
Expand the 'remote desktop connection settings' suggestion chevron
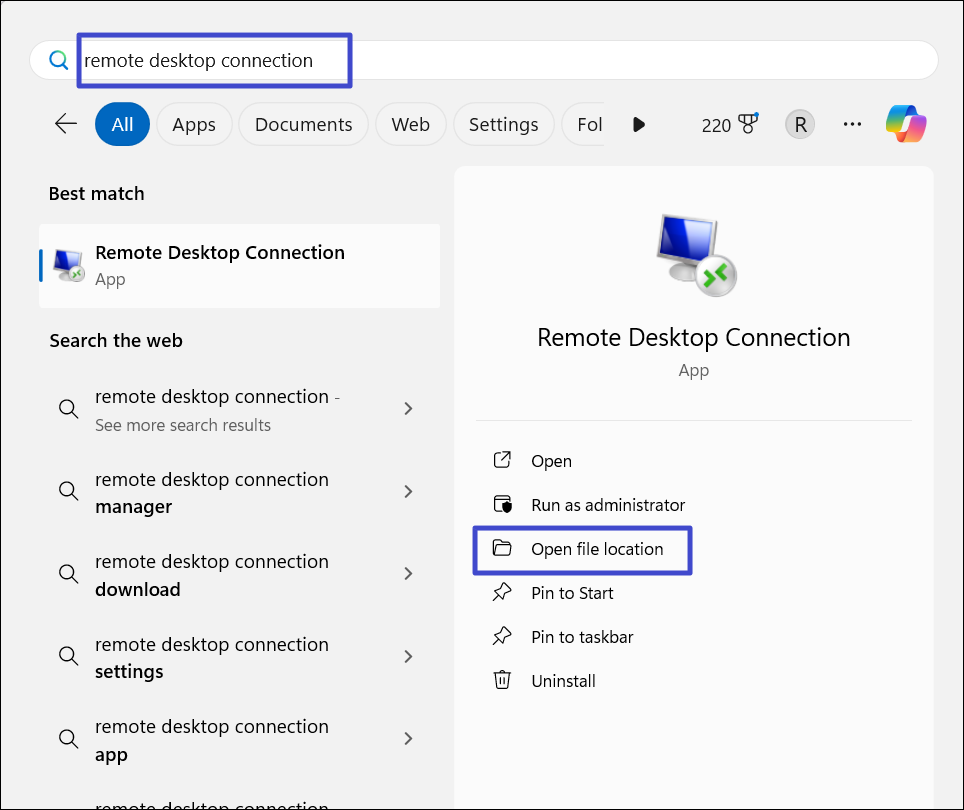tap(408, 657)
